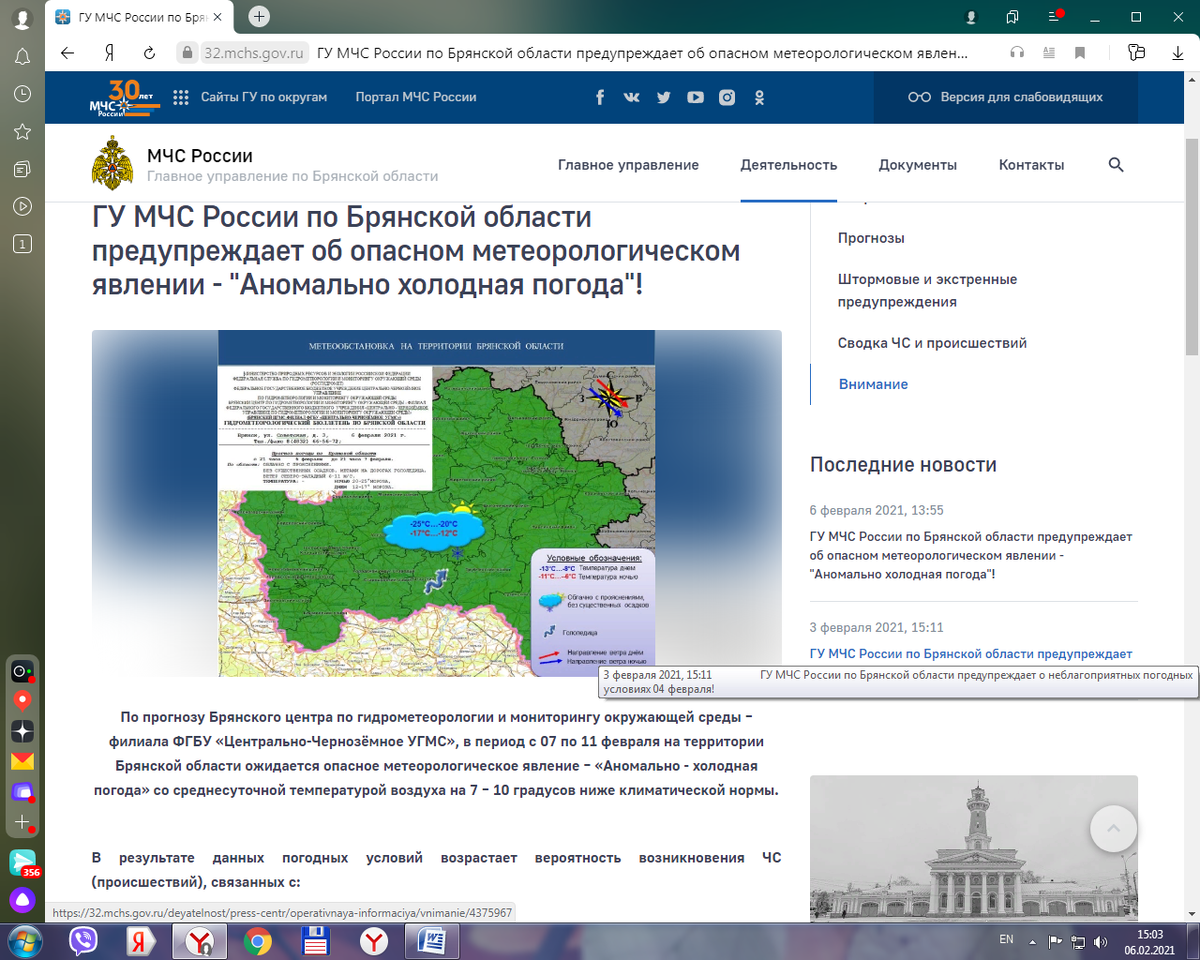Image resolution: width=1200 pixels, height=960 pixels.
Task: Open YouTube icon in site header
Action: 695,97
